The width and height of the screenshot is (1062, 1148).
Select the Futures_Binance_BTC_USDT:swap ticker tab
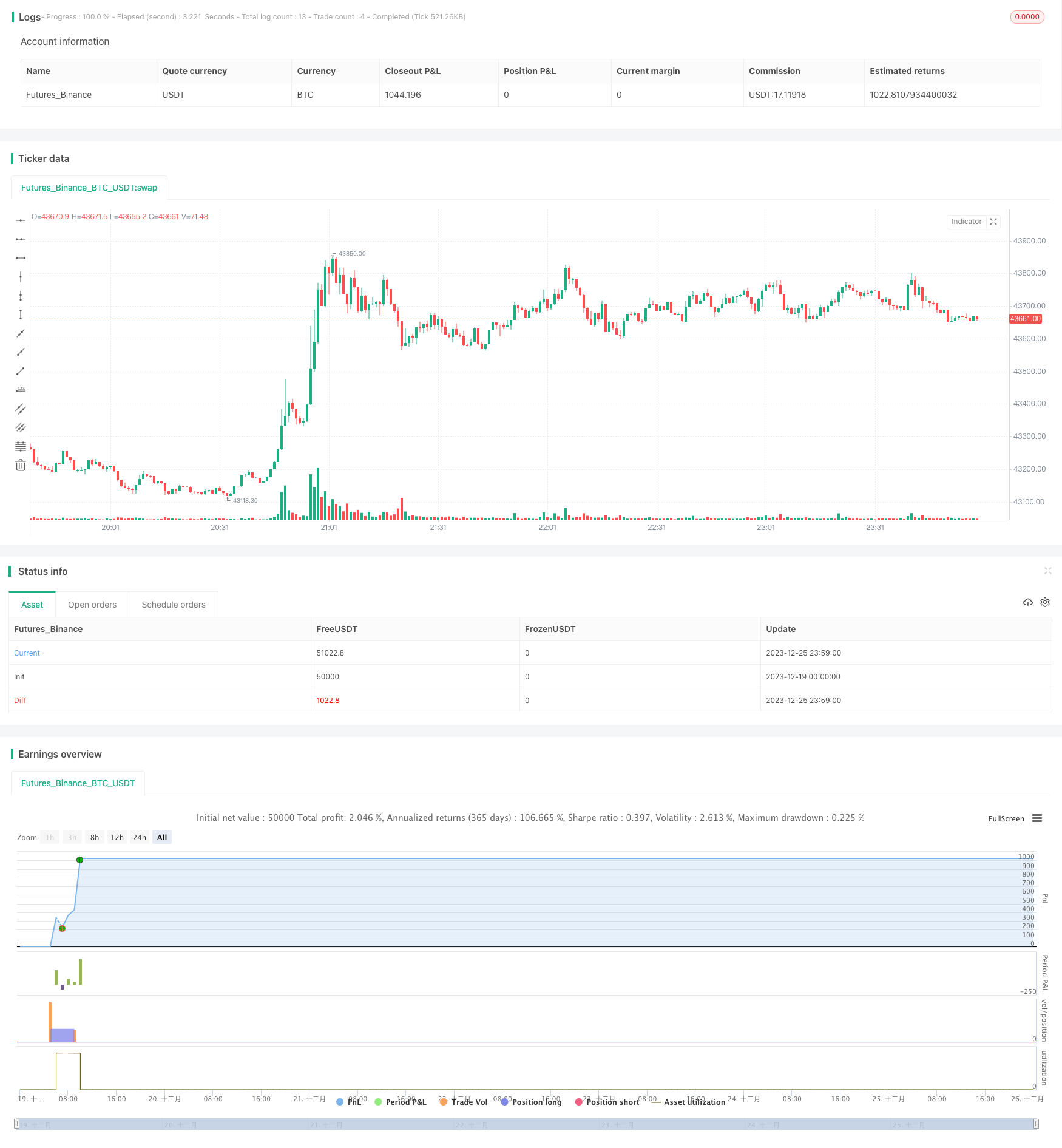coord(89,188)
